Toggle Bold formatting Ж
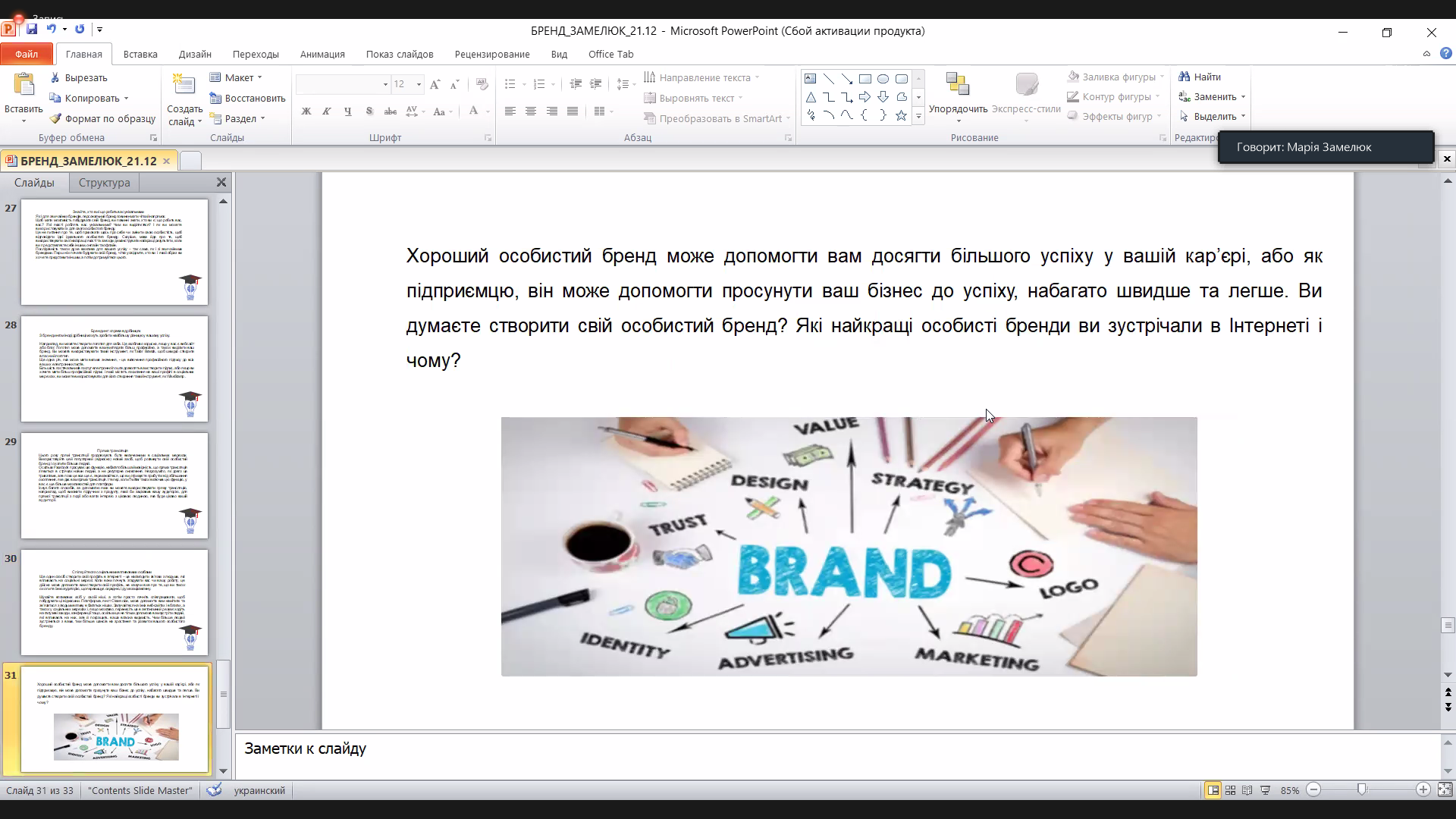1456x819 pixels. [306, 111]
